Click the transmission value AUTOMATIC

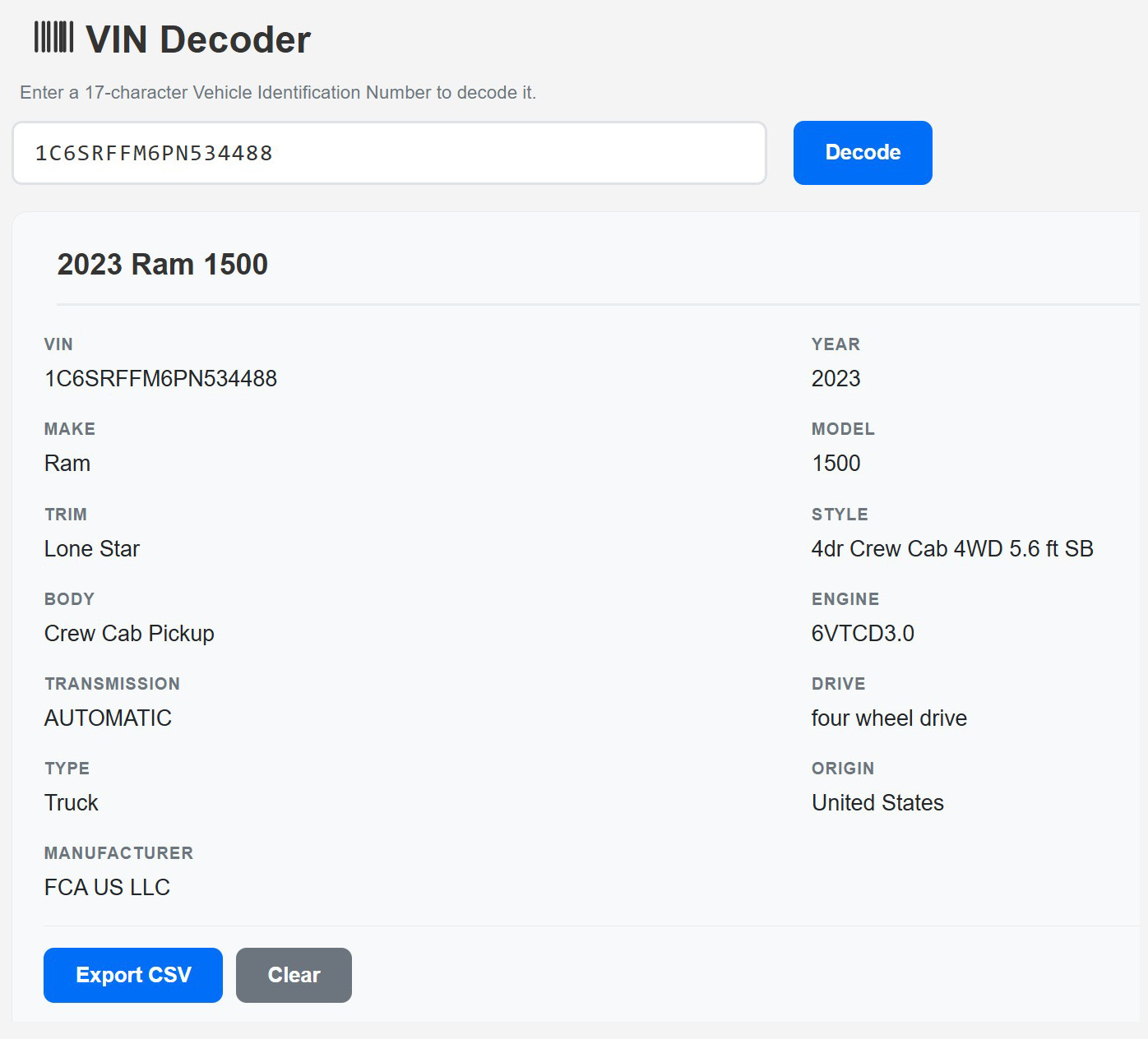108,718
